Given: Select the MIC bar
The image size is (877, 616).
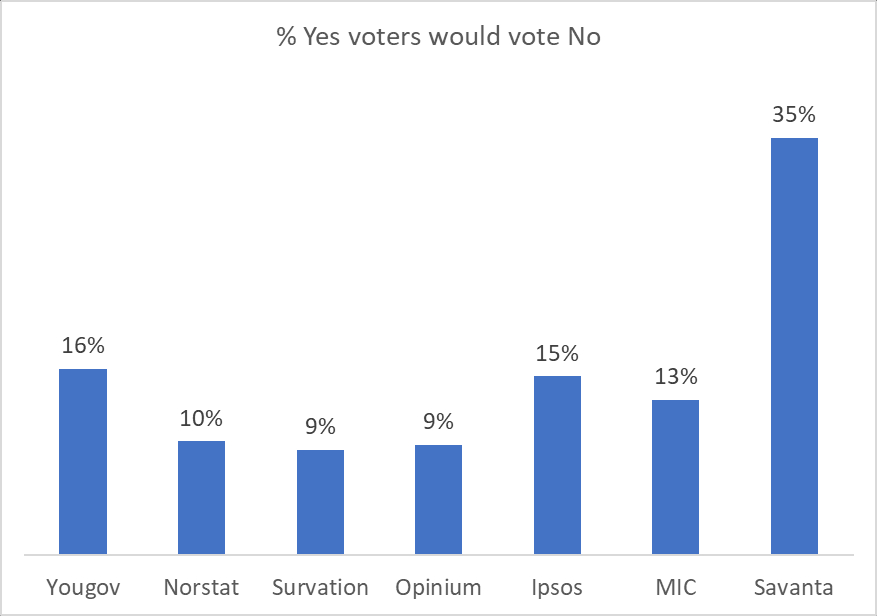Looking at the screenshot, I should [675, 476].
